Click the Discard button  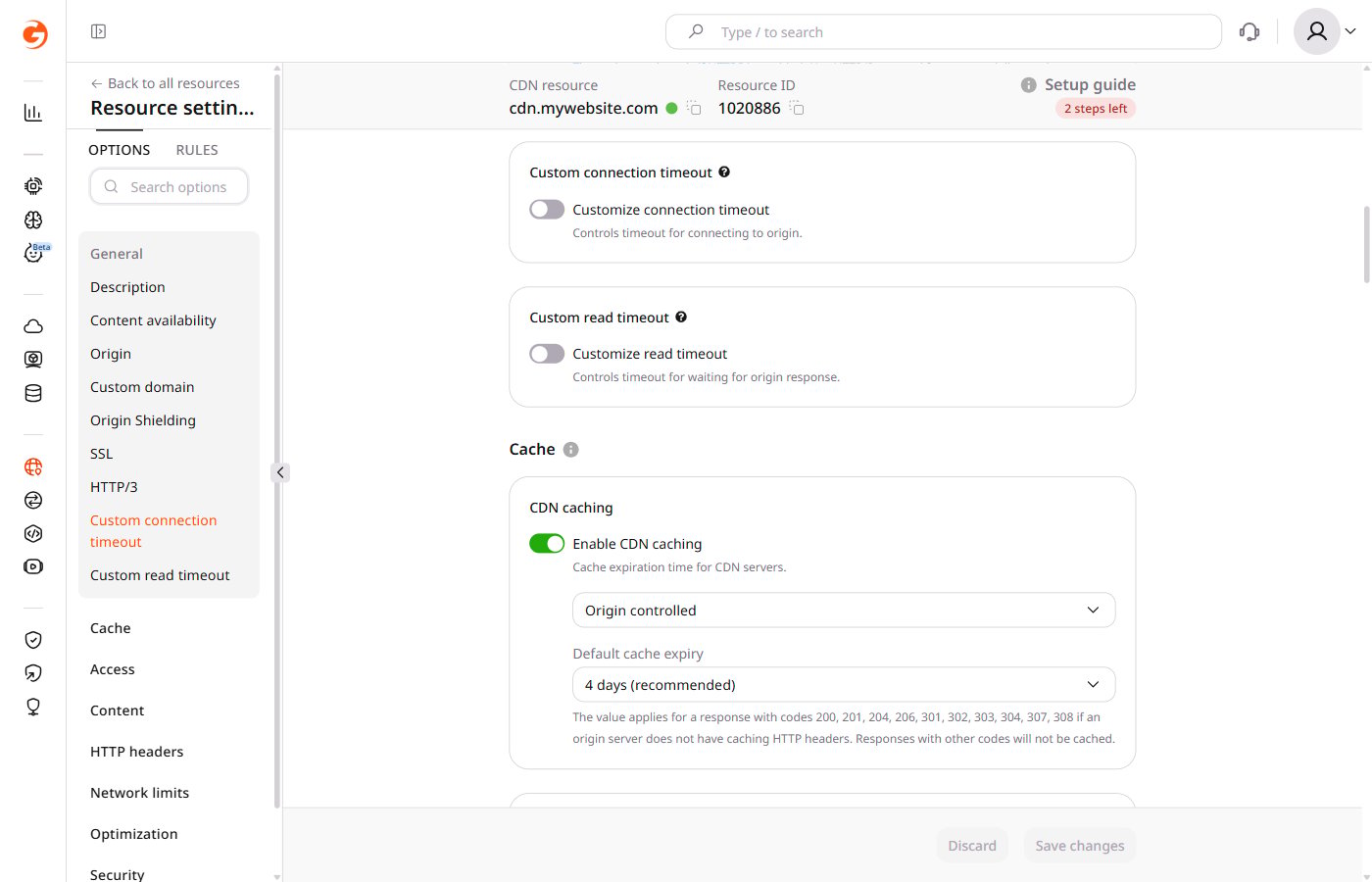coord(972,846)
